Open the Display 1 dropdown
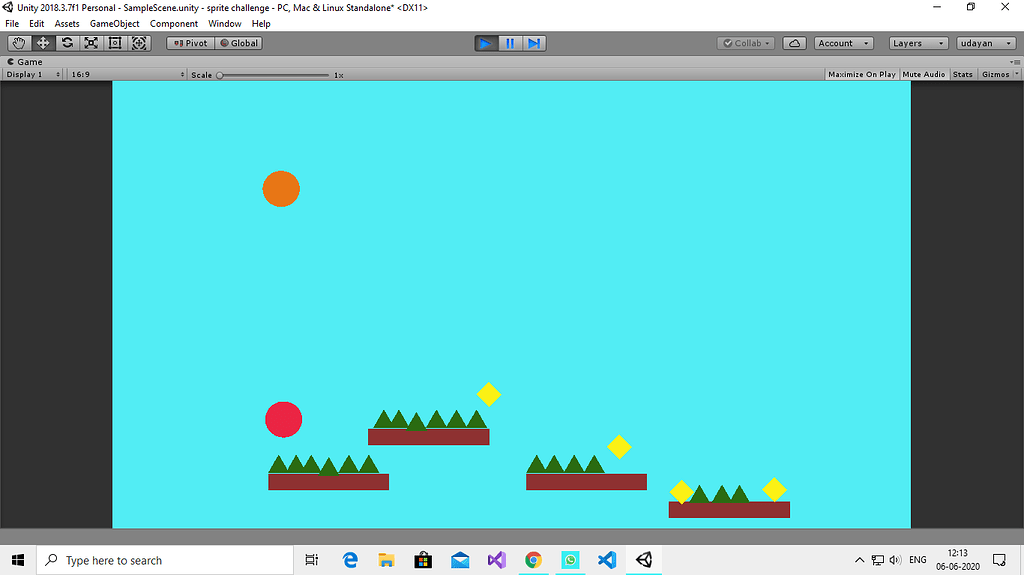This screenshot has width=1024, height=575. [33, 74]
